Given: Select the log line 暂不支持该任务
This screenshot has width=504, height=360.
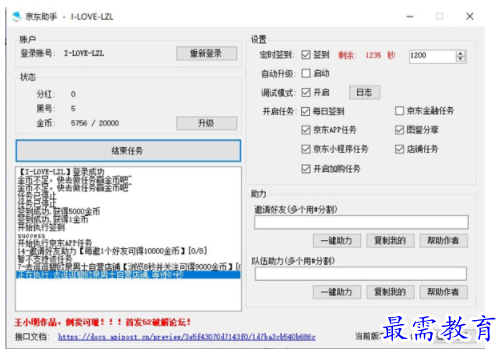Looking at the screenshot, I should point(45,259).
